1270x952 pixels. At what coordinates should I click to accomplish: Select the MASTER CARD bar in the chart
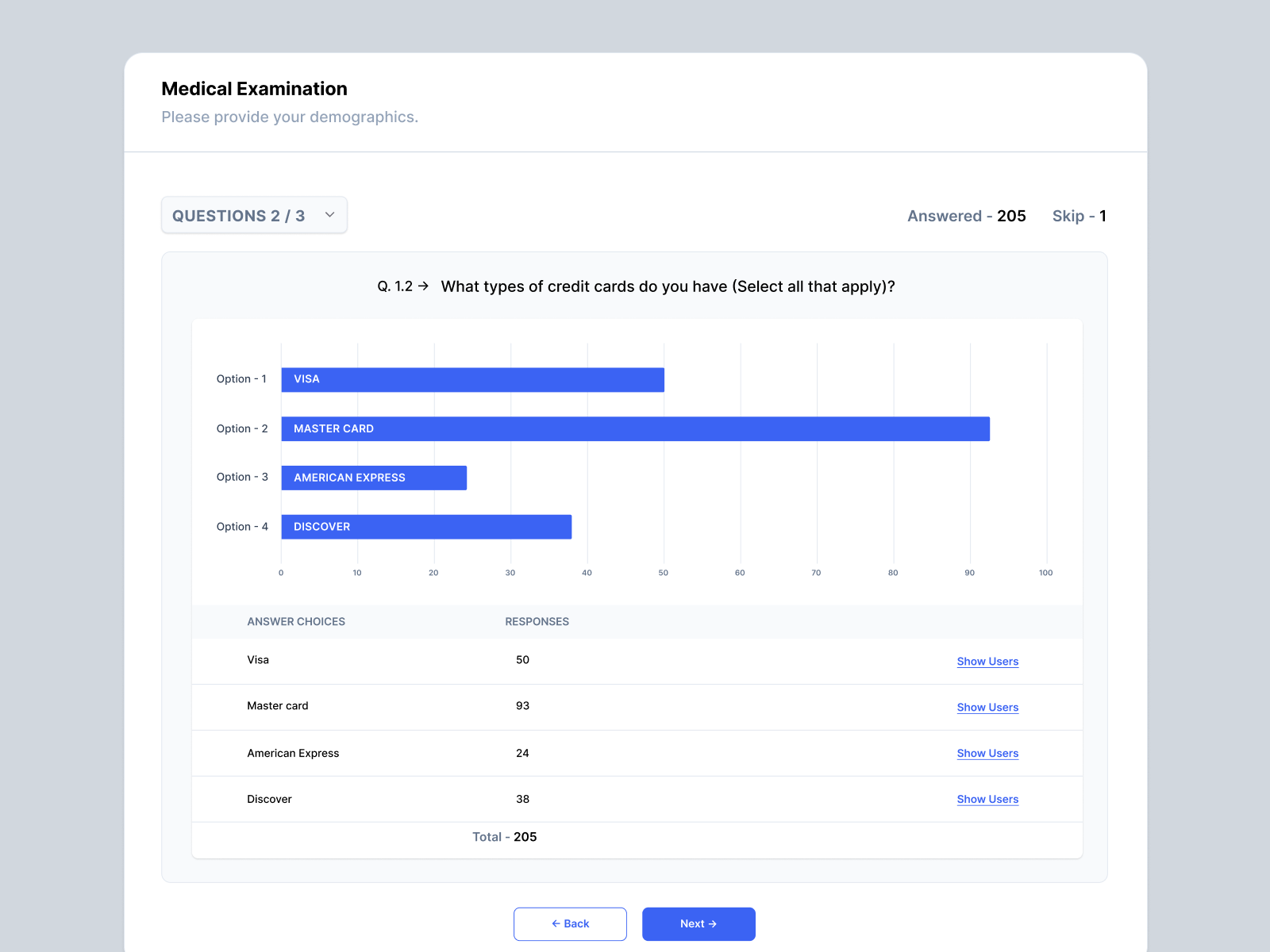coord(635,428)
